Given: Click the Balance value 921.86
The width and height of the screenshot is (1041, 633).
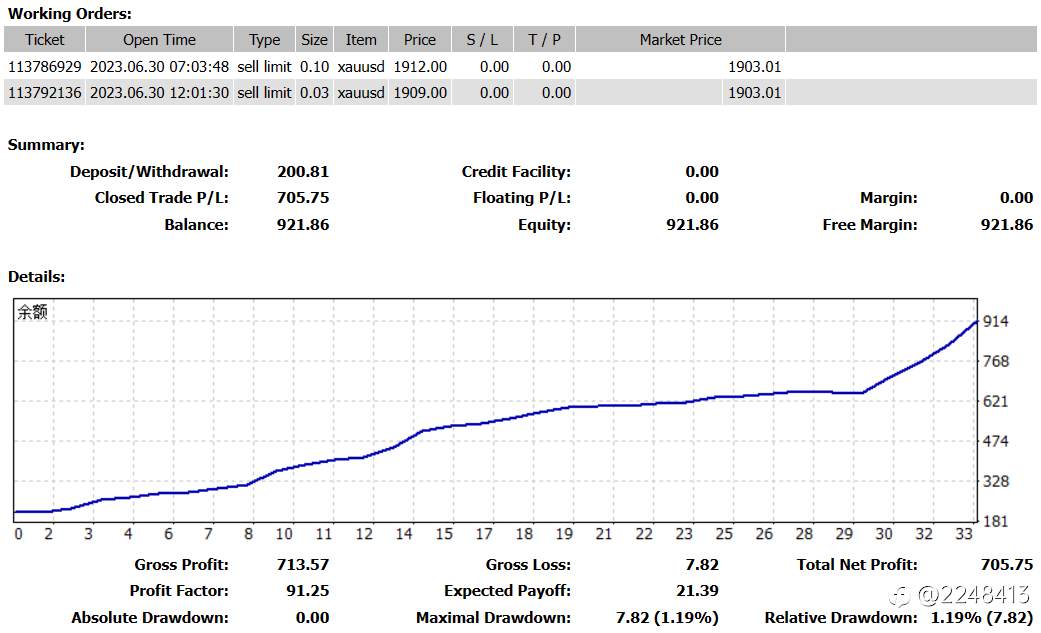Looking at the screenshot, I should [303, 225].
